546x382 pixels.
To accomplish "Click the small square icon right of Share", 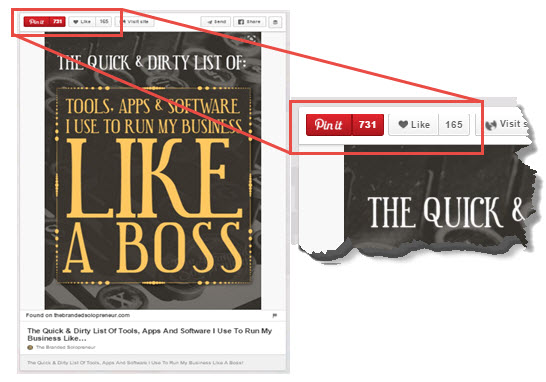I will pyautogui.click(x=275, y=22).
